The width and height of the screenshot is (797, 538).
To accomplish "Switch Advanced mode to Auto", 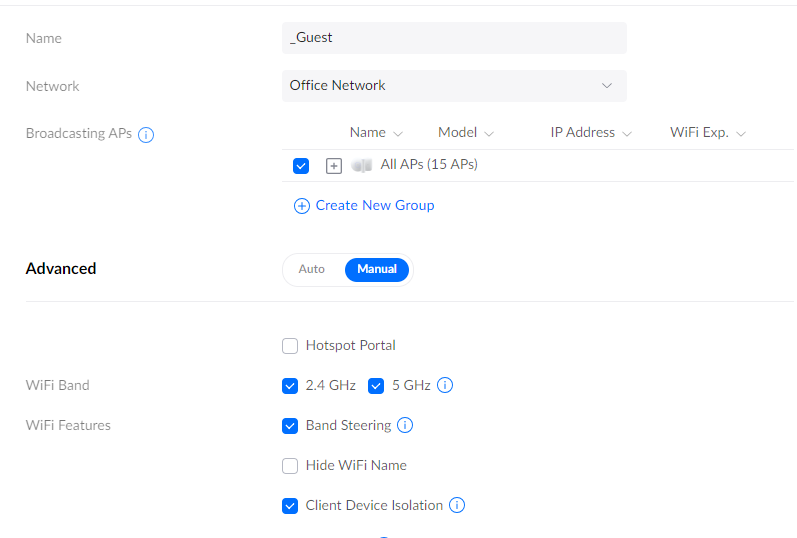I will pyautogui.click(x=312, y=269).
